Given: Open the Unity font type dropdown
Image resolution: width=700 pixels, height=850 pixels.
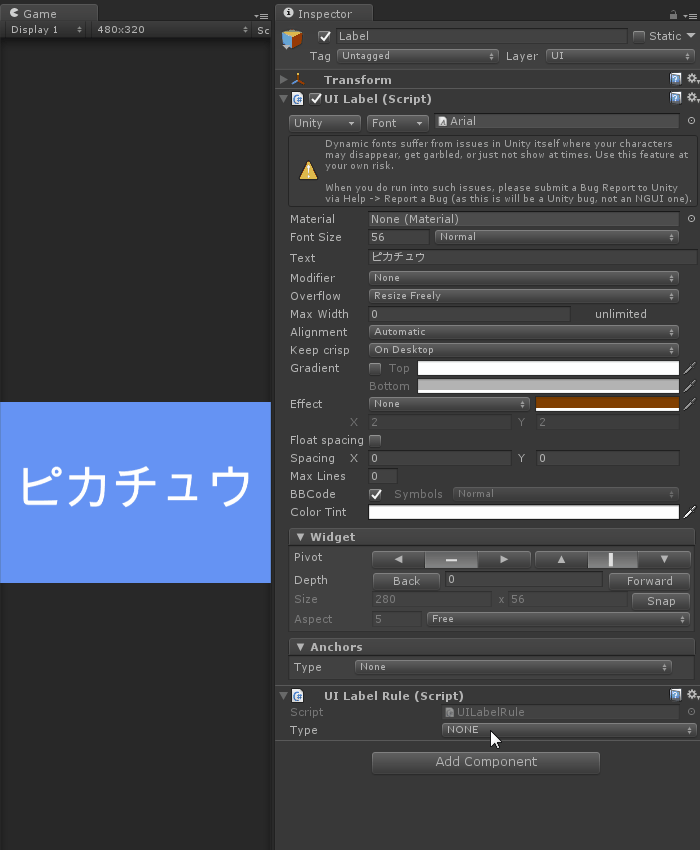Looking at the screenshot, I should point(324,123).
